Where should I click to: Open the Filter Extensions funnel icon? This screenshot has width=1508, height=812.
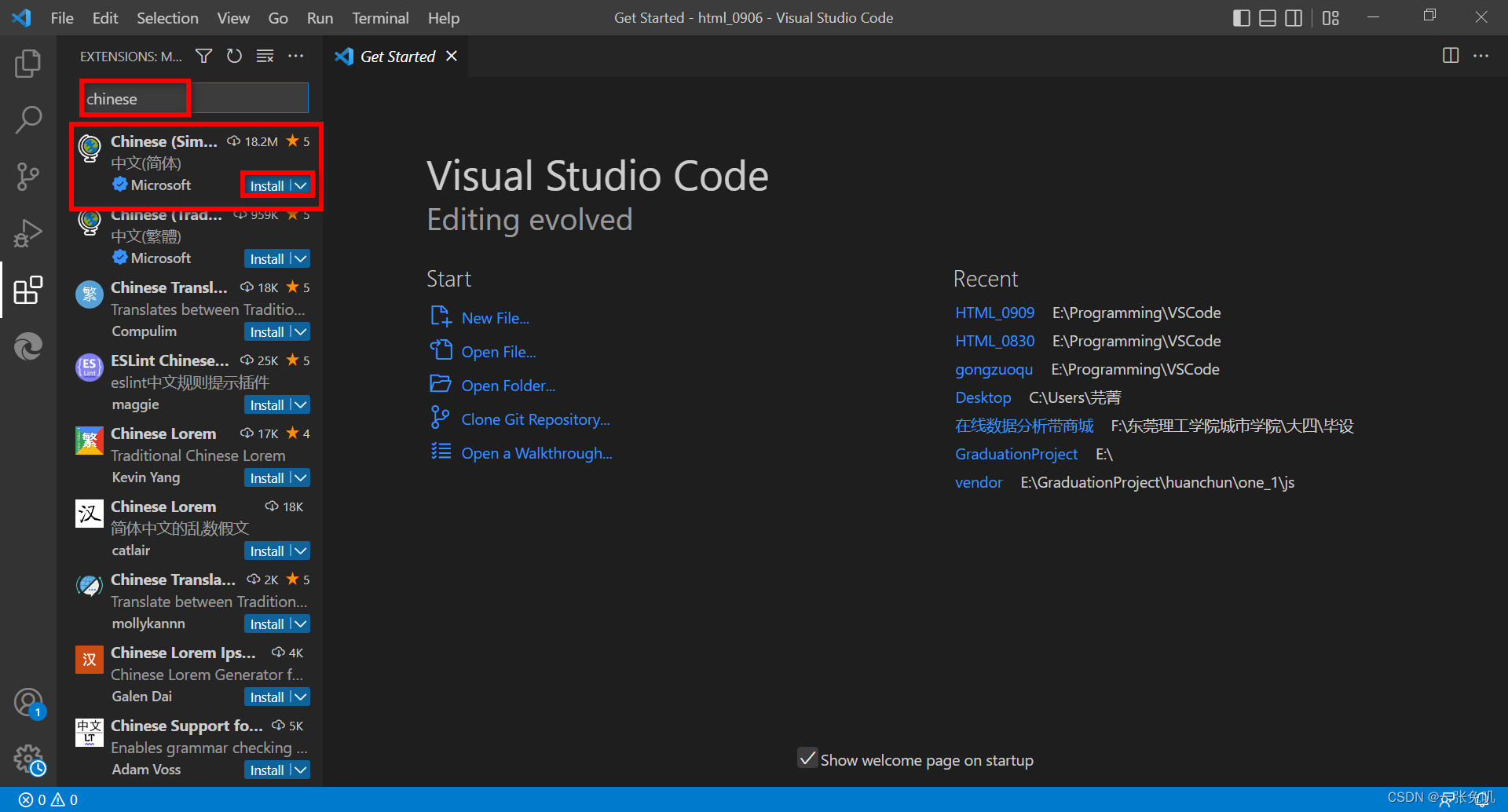click(203, 56)
